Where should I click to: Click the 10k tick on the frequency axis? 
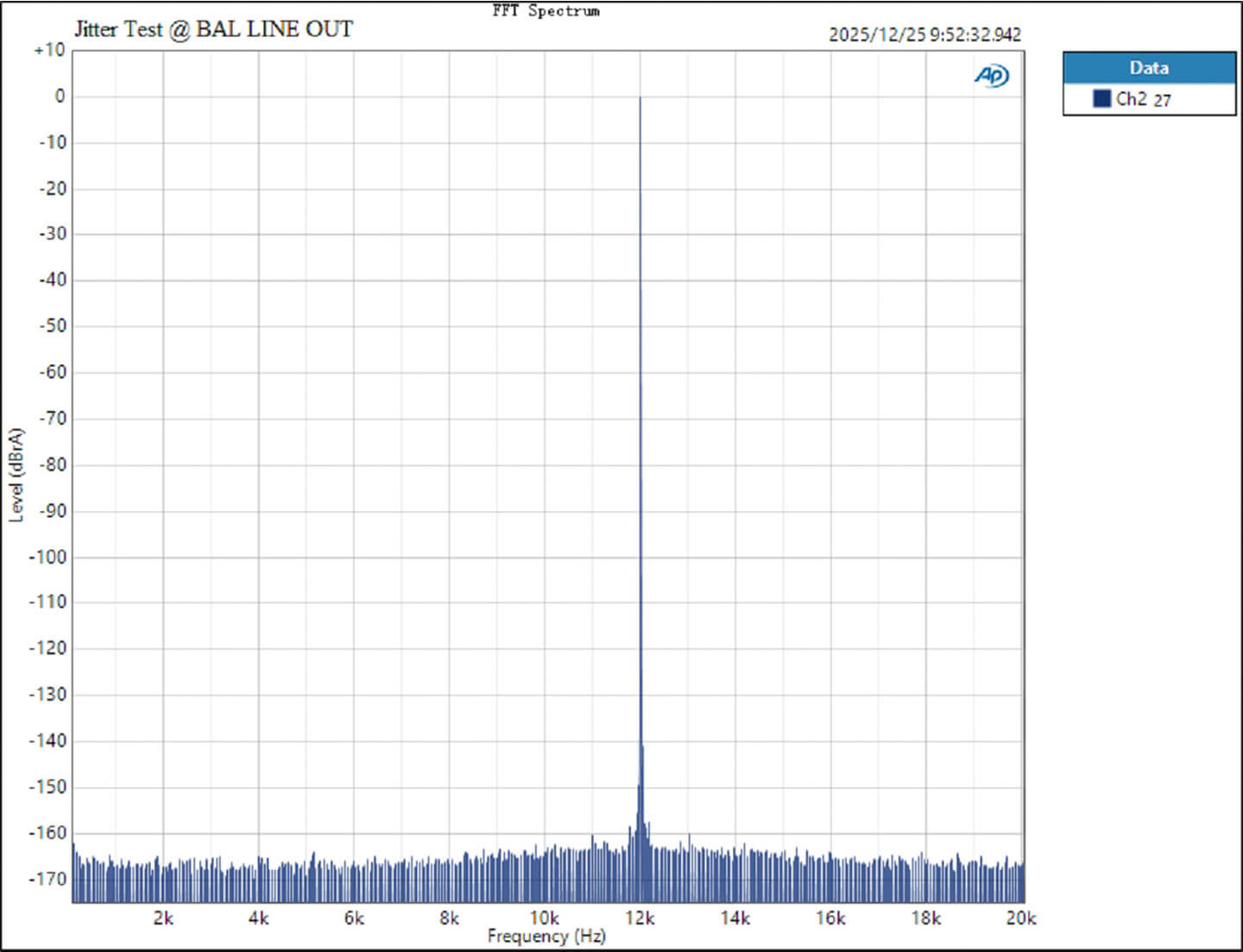click(545, 917)
